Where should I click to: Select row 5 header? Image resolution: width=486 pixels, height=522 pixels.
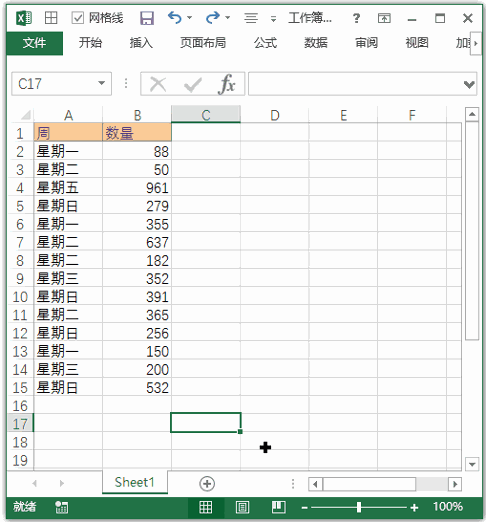point(20,206)
